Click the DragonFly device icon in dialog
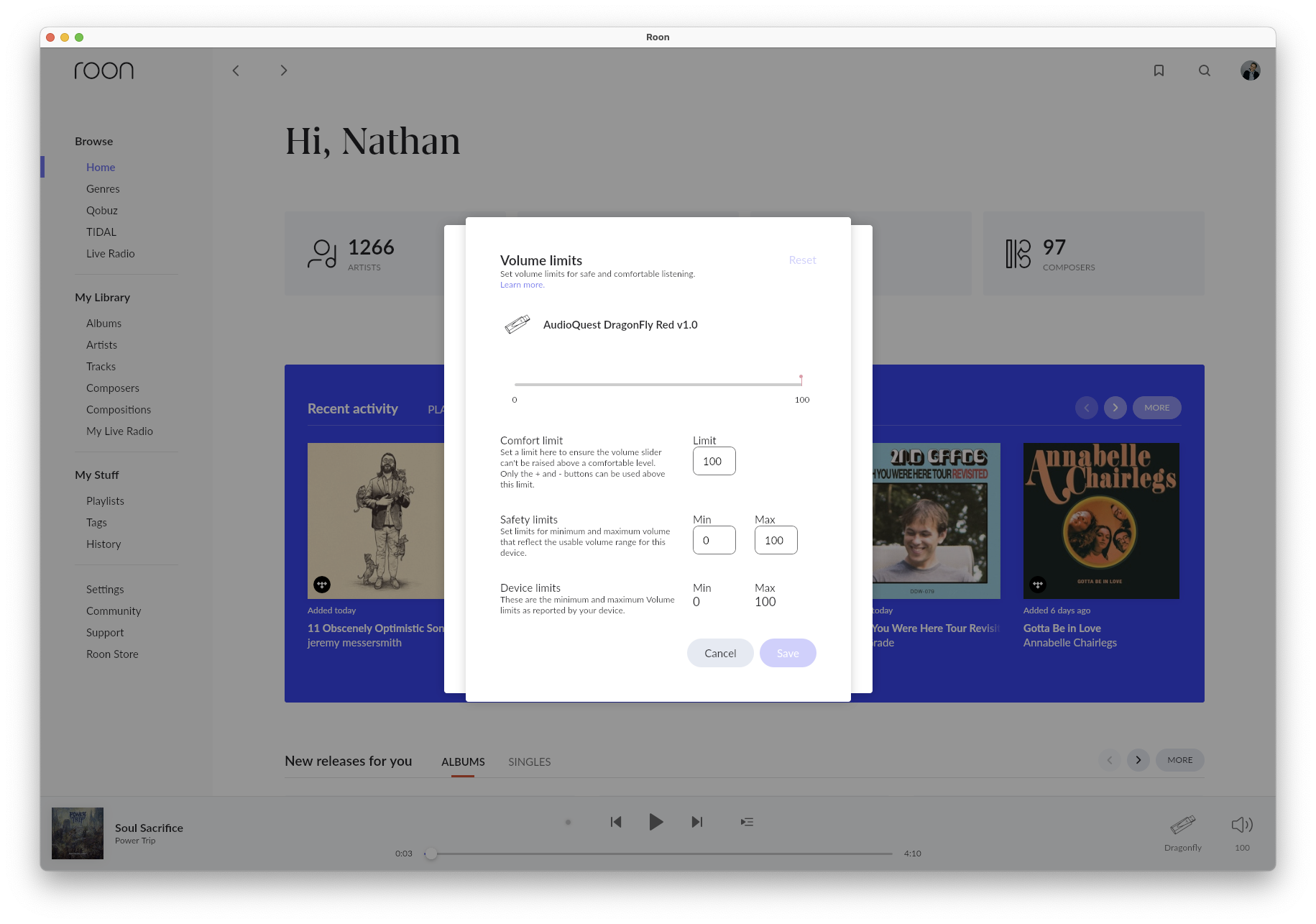1316x924 pixels. click(517, 324)
